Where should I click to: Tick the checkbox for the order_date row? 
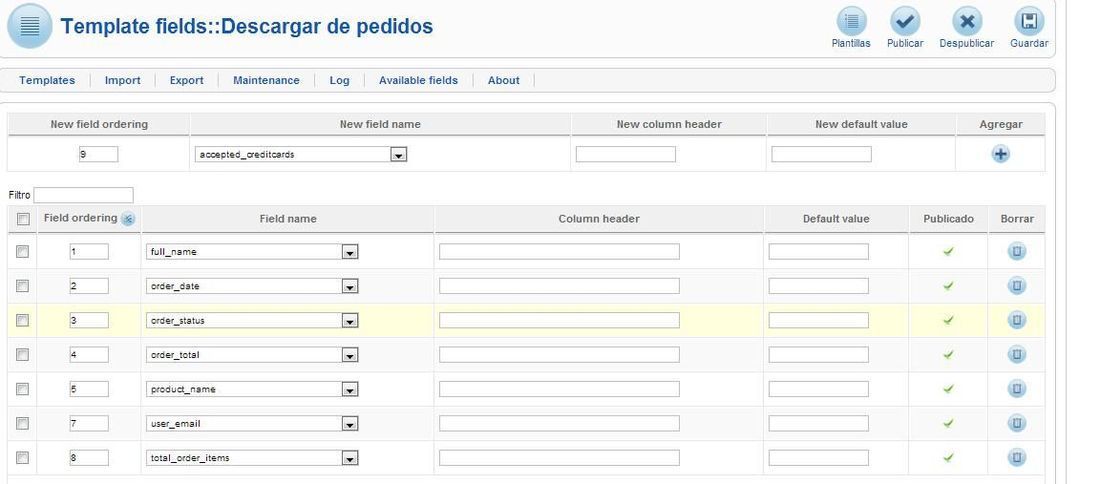(x=22, y=285)
